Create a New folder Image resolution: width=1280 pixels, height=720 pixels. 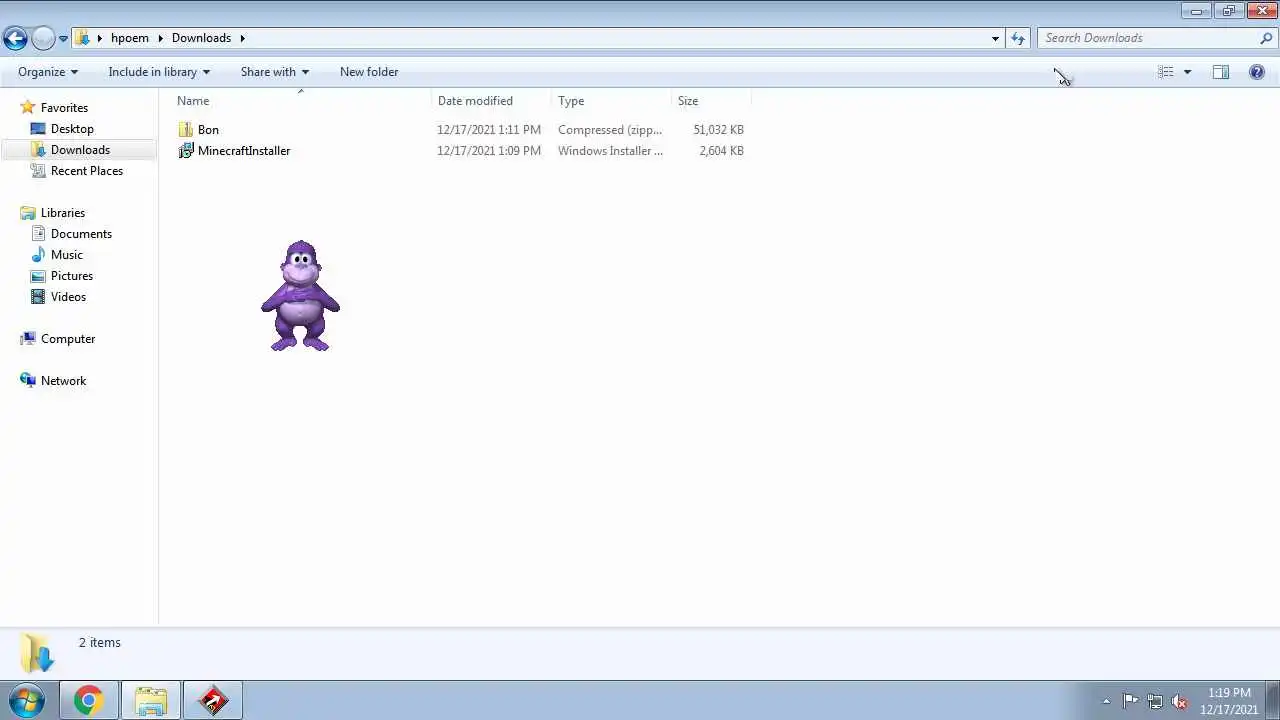tap(369, 72)
